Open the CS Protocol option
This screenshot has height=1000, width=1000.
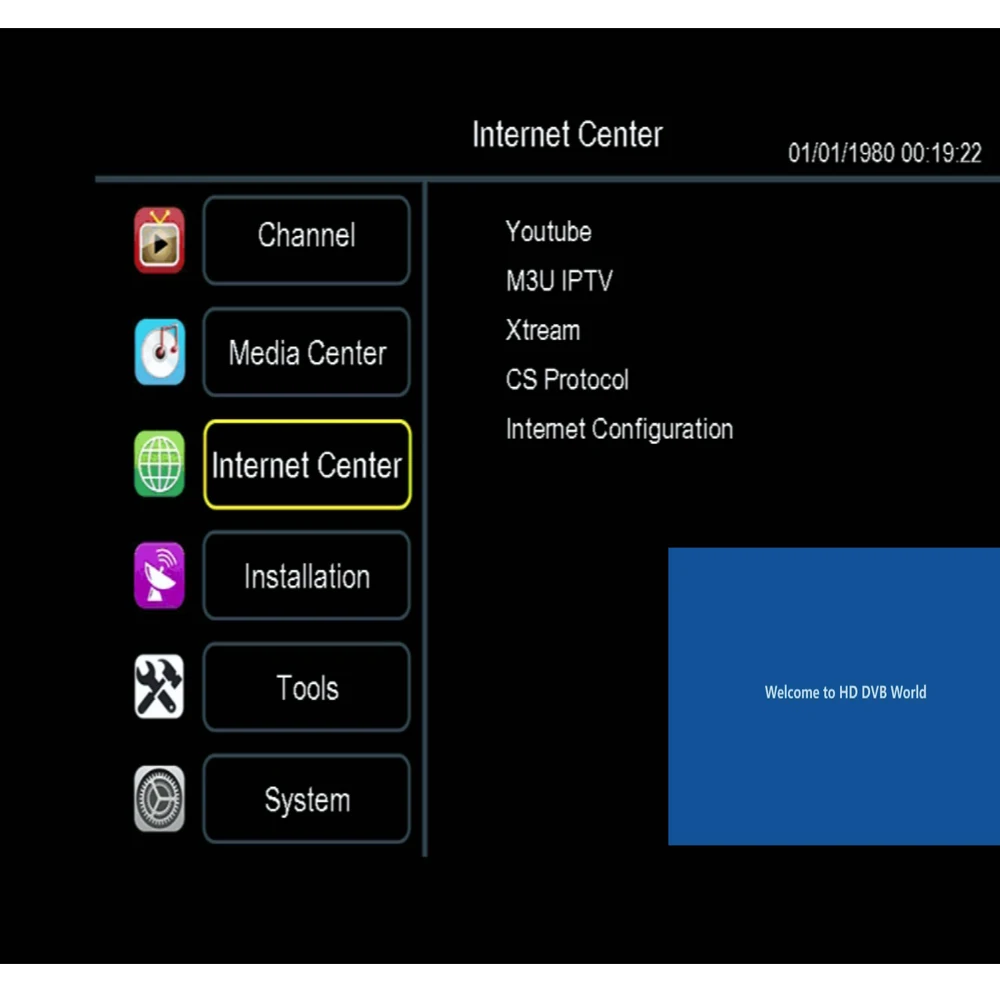pyautogui.click(x=567, y=379)
